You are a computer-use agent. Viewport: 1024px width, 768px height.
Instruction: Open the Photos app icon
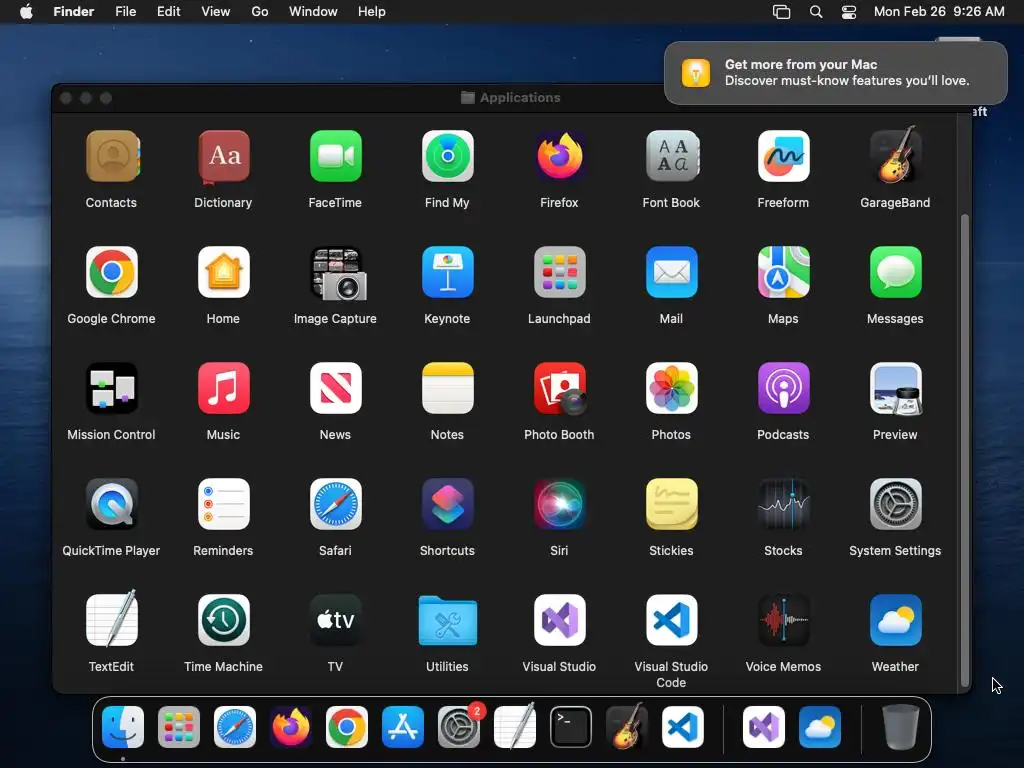tap(671, 388)
